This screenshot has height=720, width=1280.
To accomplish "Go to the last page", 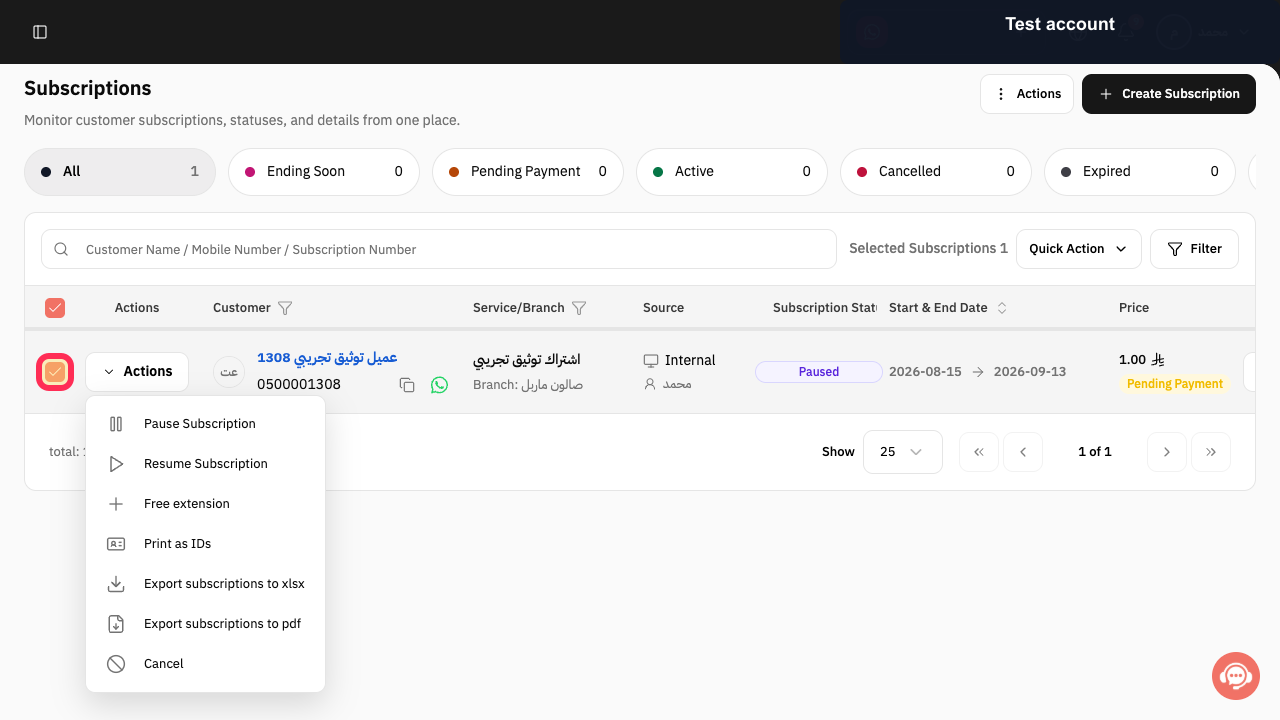I will [x=1211, y=452].
